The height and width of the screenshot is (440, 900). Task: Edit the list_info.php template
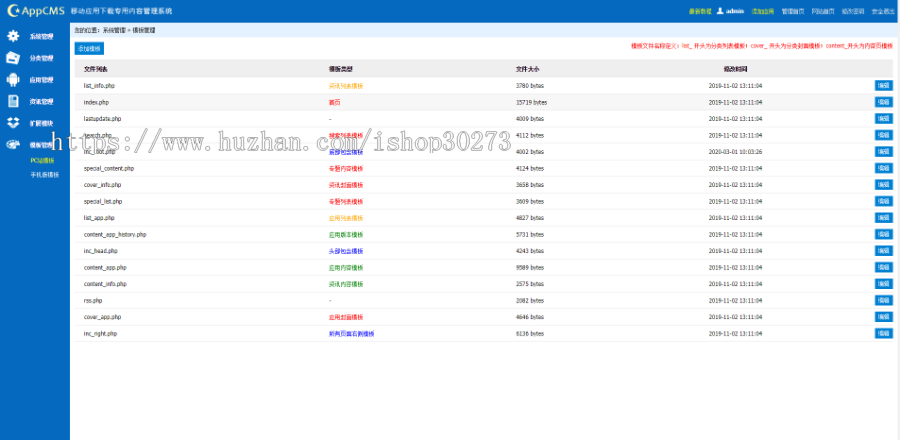pyautogui.click(x=883, y=85)
